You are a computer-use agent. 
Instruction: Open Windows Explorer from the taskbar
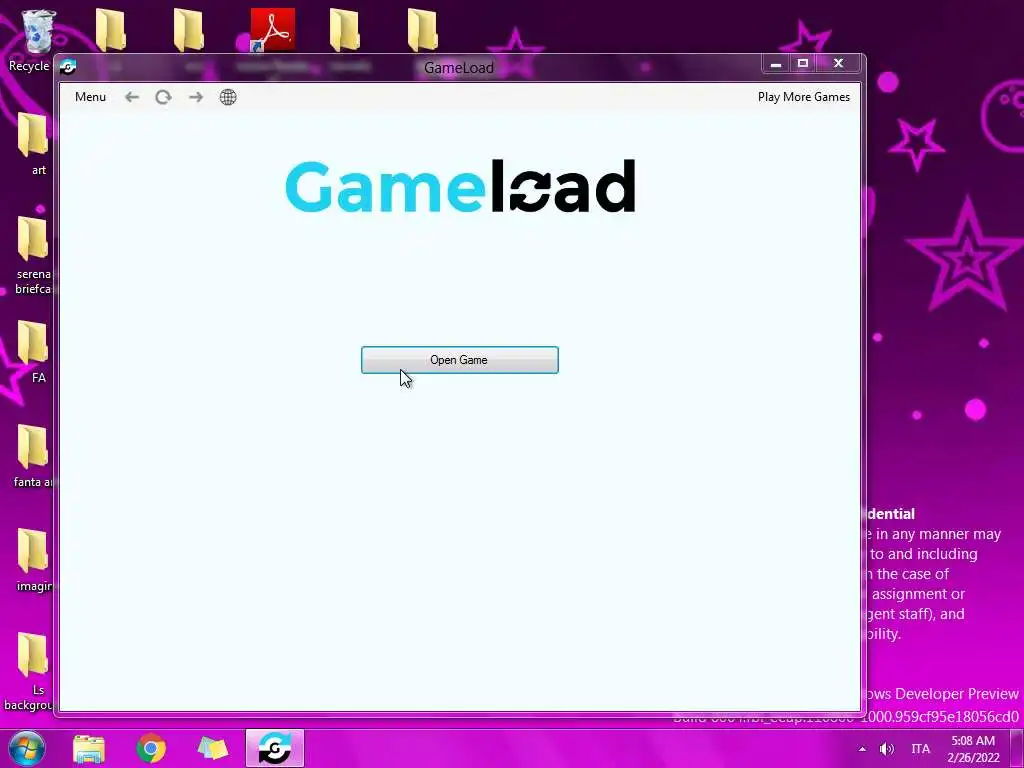click(89, 749)
